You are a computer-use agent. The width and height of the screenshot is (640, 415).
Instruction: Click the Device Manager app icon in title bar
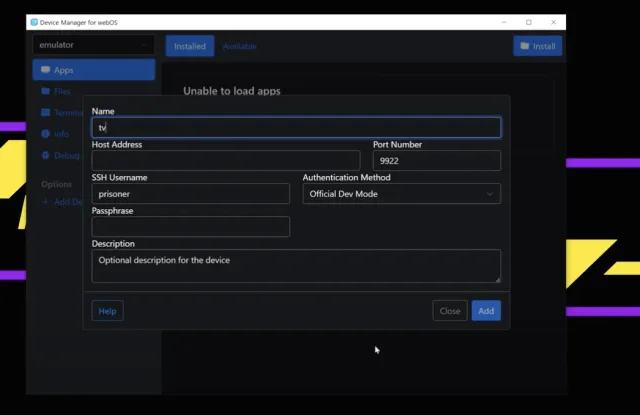(x=35, y=22)
